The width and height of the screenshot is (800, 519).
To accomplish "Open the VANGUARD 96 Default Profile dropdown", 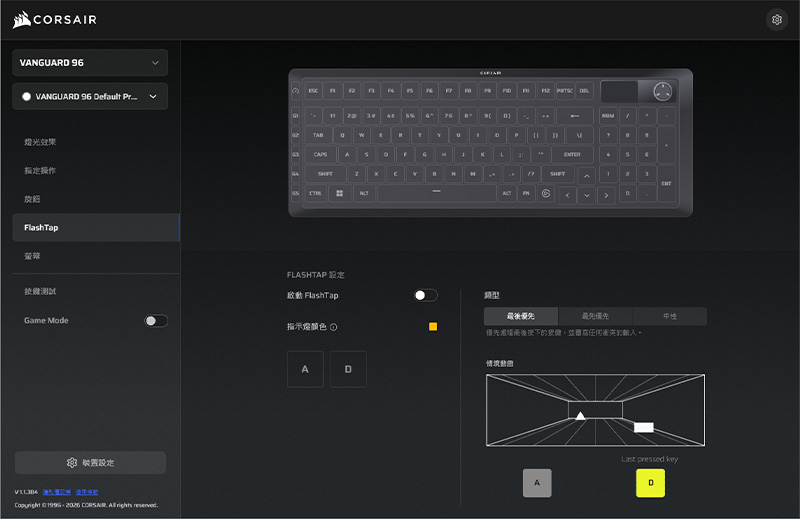I will click(90, 97).
